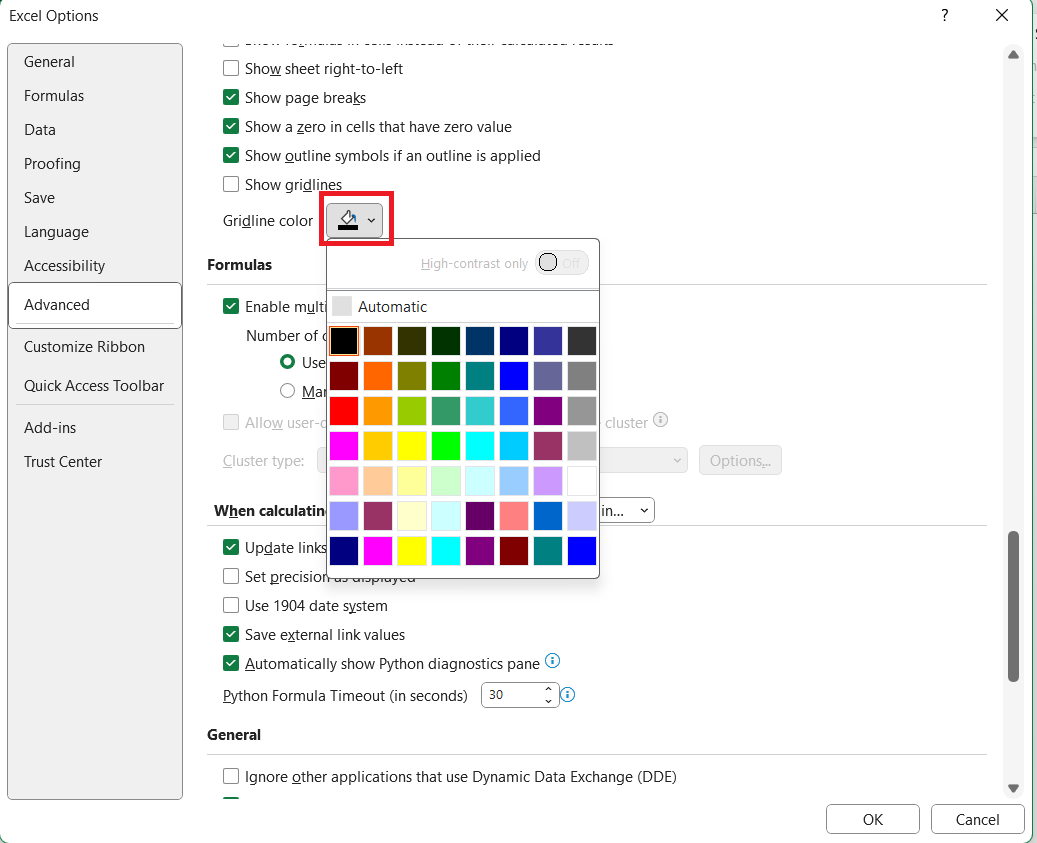This screenshot has width=1037, height=843.
Task: Choose the Automatic gridline color
Action: [463, 306]
